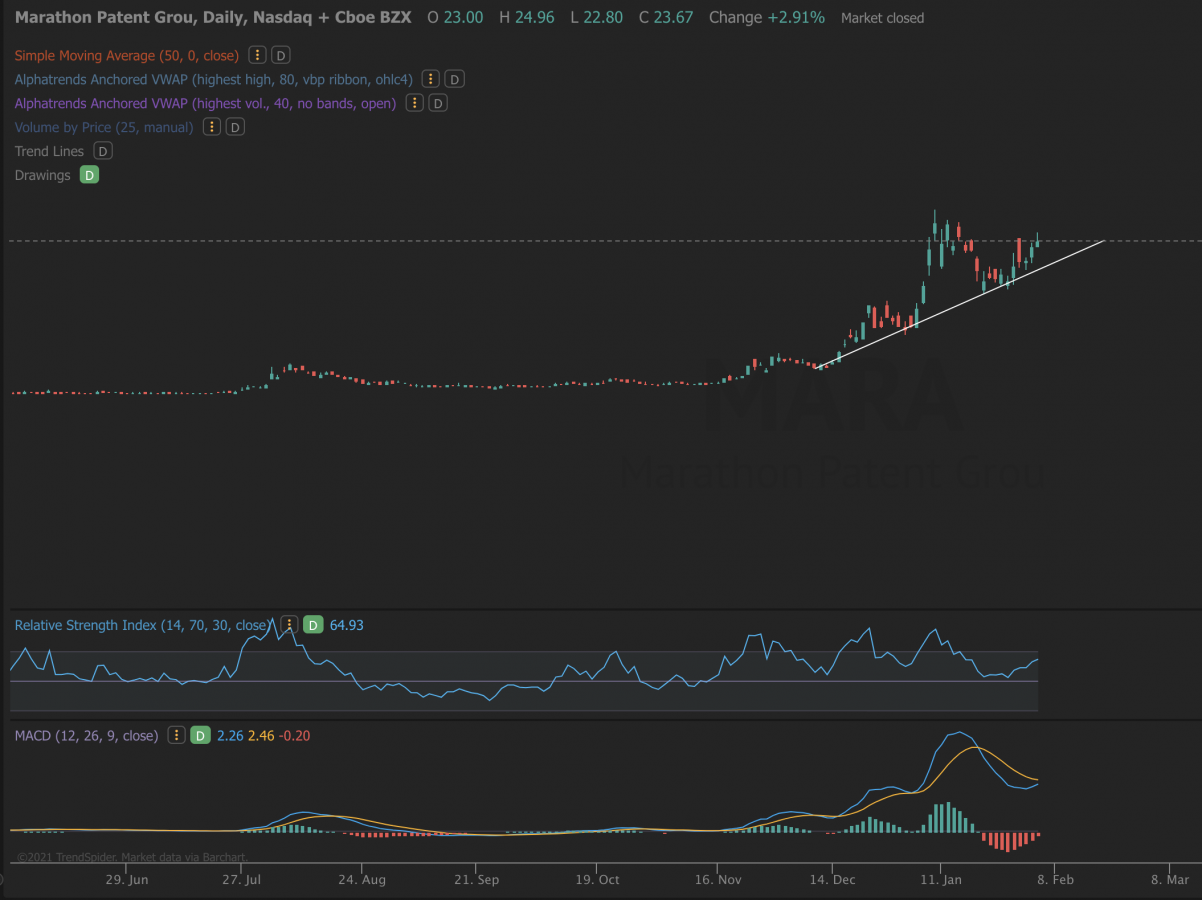The image size is (1202, 900).
Task: Click MACD histogram value -0.20
Action: click(x=294, y=735)
